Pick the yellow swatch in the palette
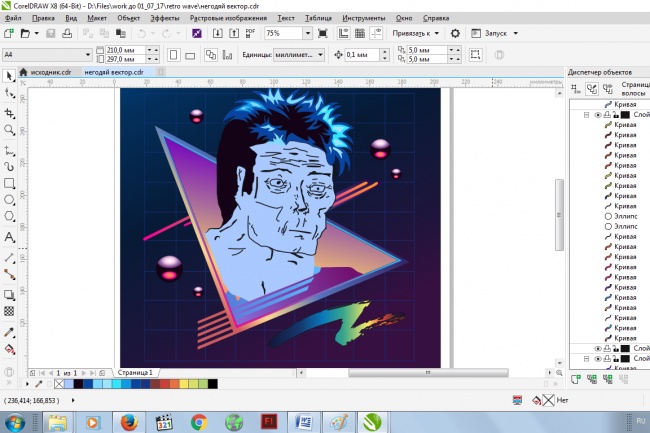 (184, 384)
